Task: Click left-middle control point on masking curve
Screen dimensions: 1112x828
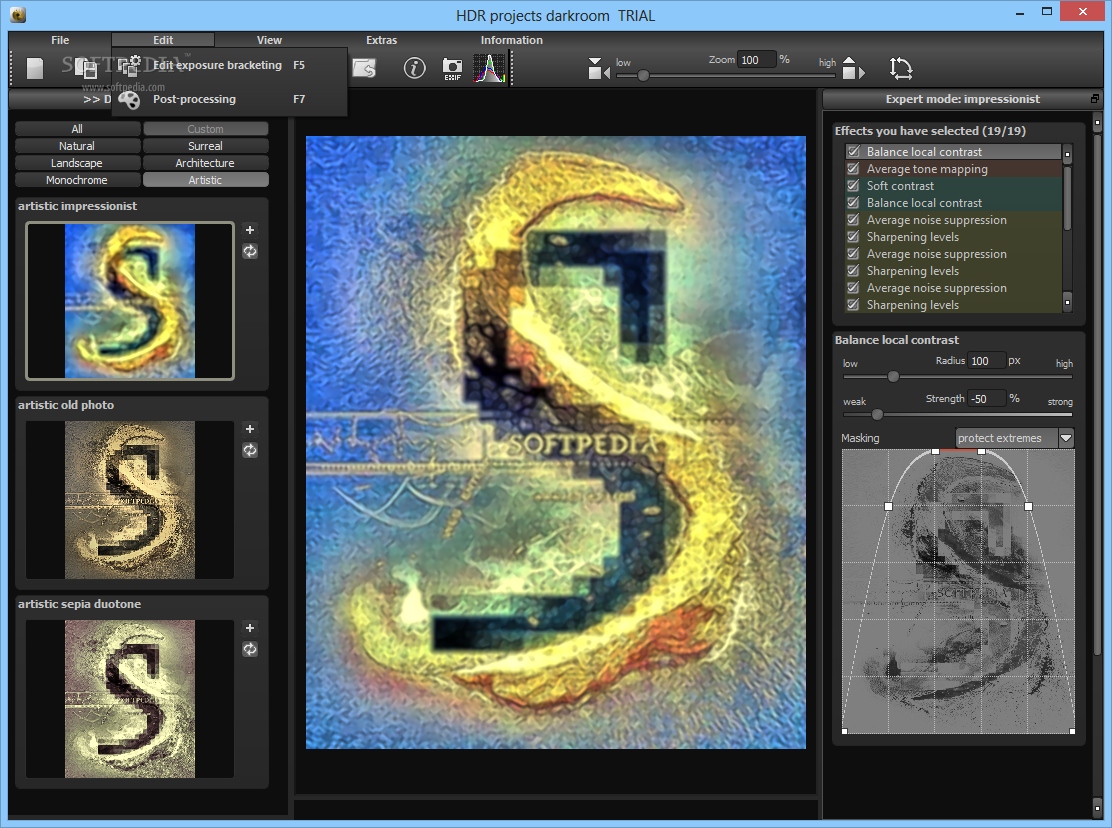Action: click(x=889, y=507)
